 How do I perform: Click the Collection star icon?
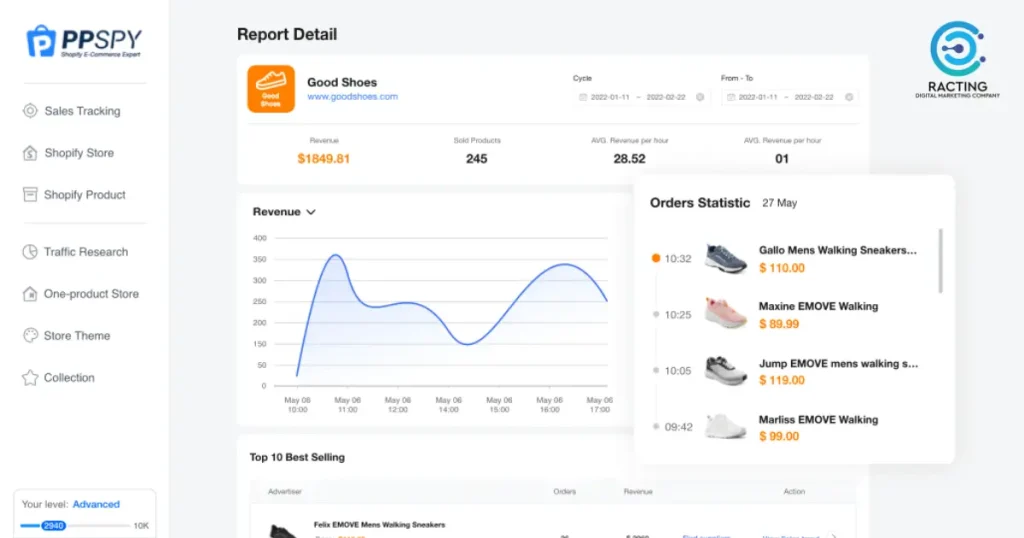30,377
